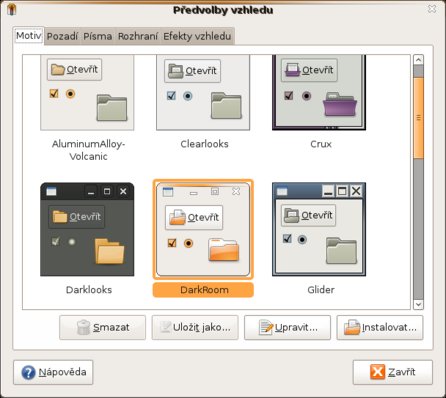Image resolution: width=446 pixels, height=398 pixels.
Task: Switch to the Motiv tab
Action: pos(29,35)
